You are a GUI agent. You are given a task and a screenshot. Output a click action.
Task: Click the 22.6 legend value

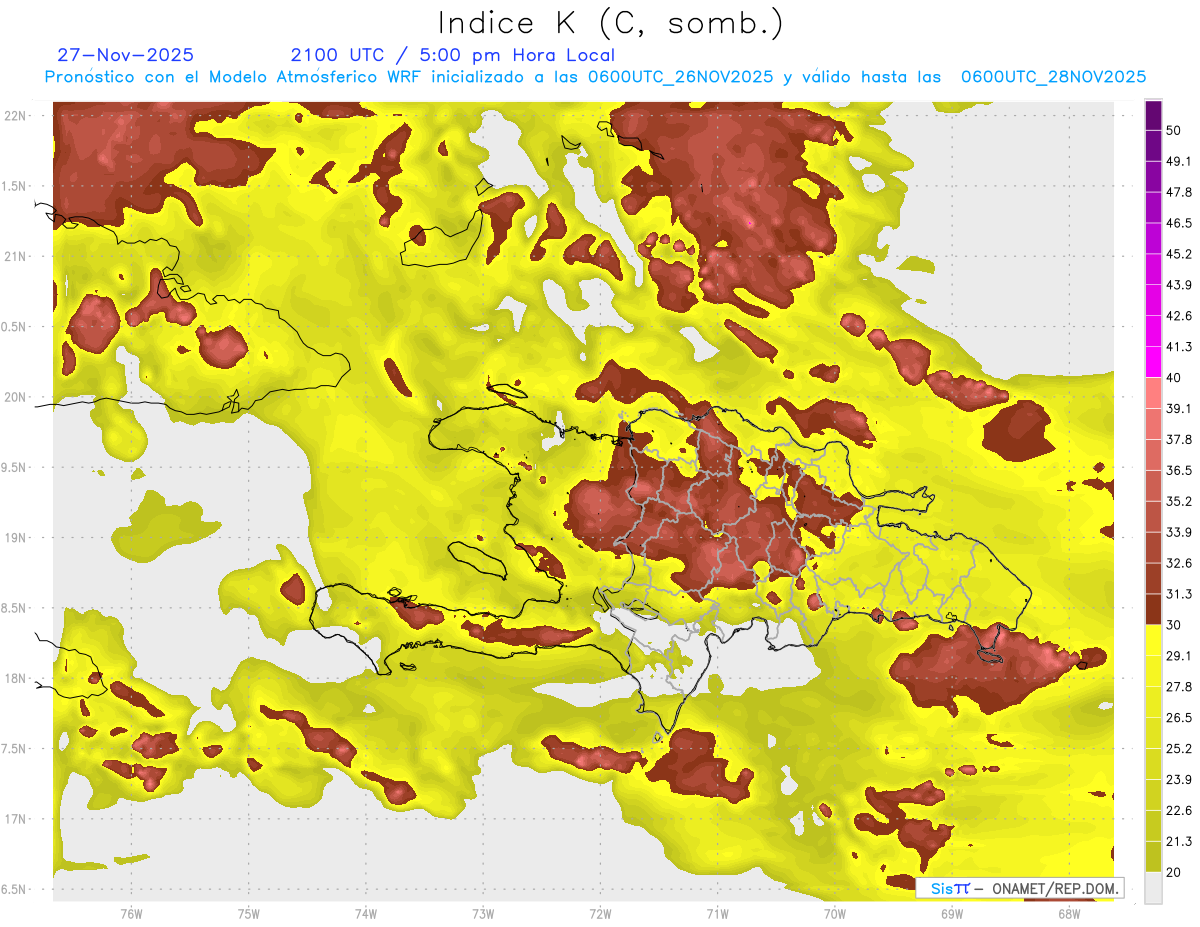coord(1179,811)
